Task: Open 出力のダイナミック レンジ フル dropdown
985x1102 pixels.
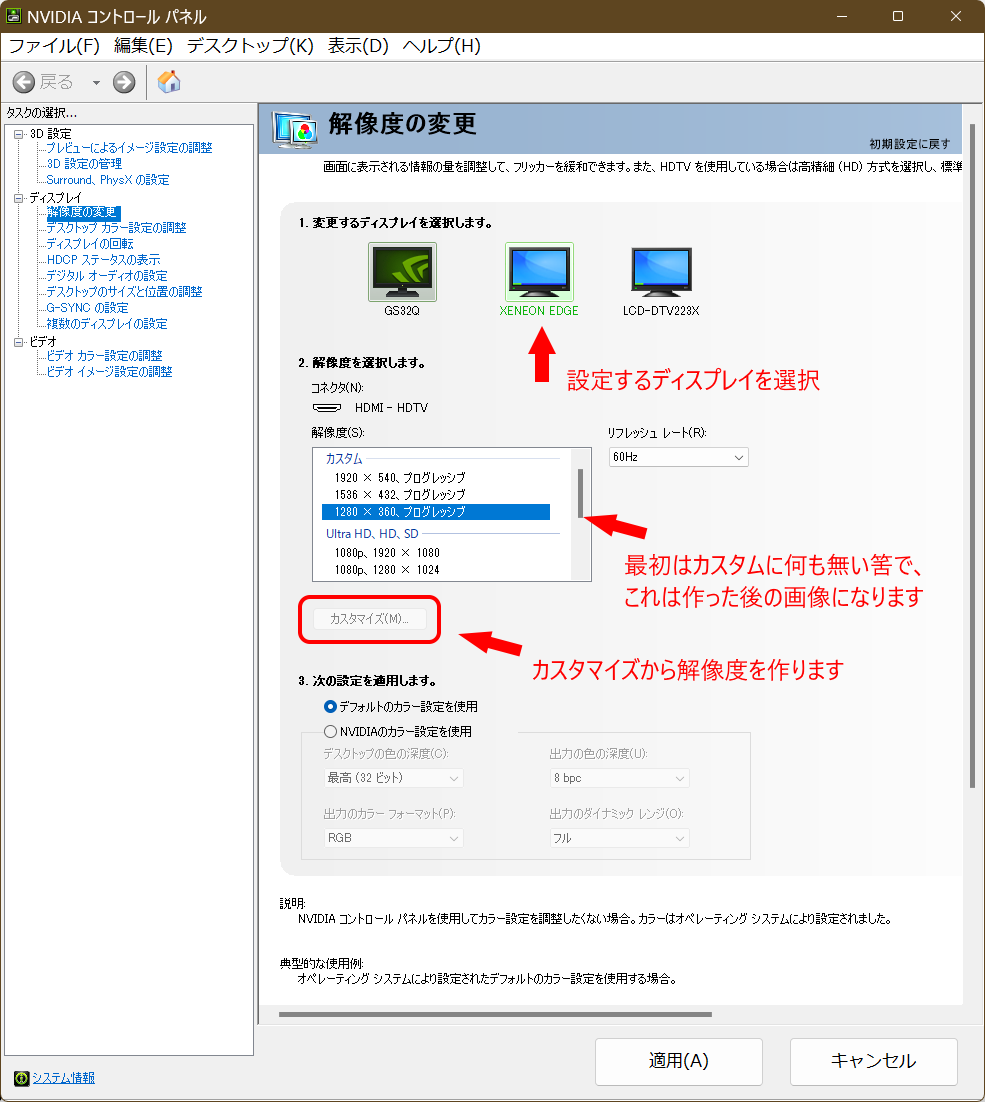Action: [620, 838]
